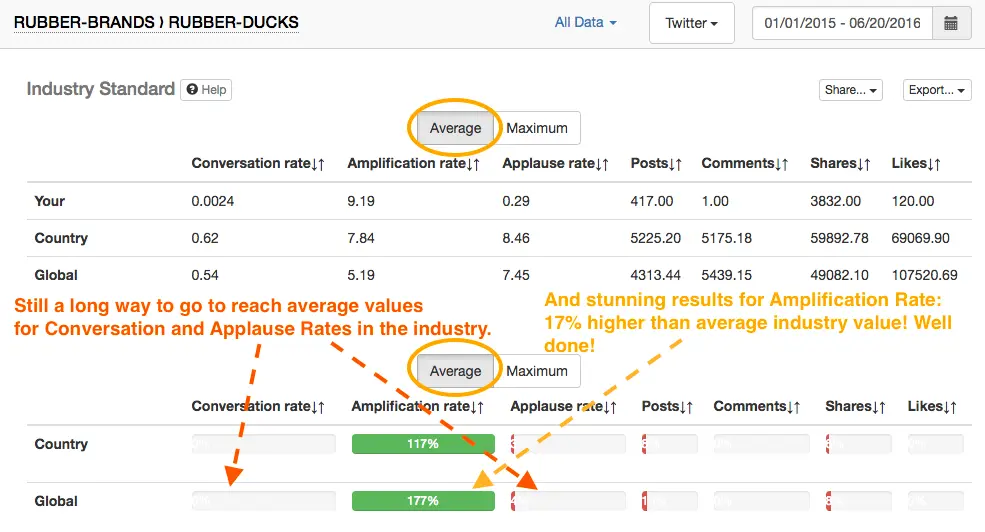Sort top table by Applause rate

pos(603,164)
